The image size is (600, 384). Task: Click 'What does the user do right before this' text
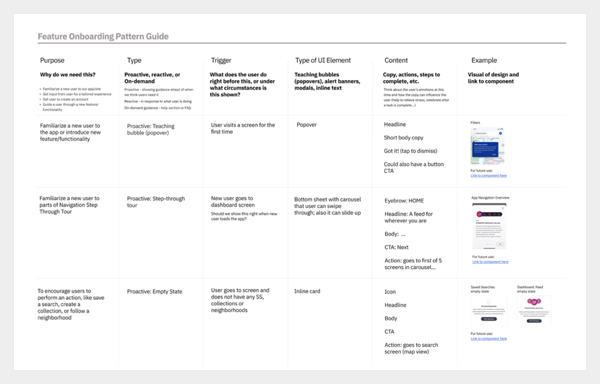pyautogui.click(x=242, y=85)
